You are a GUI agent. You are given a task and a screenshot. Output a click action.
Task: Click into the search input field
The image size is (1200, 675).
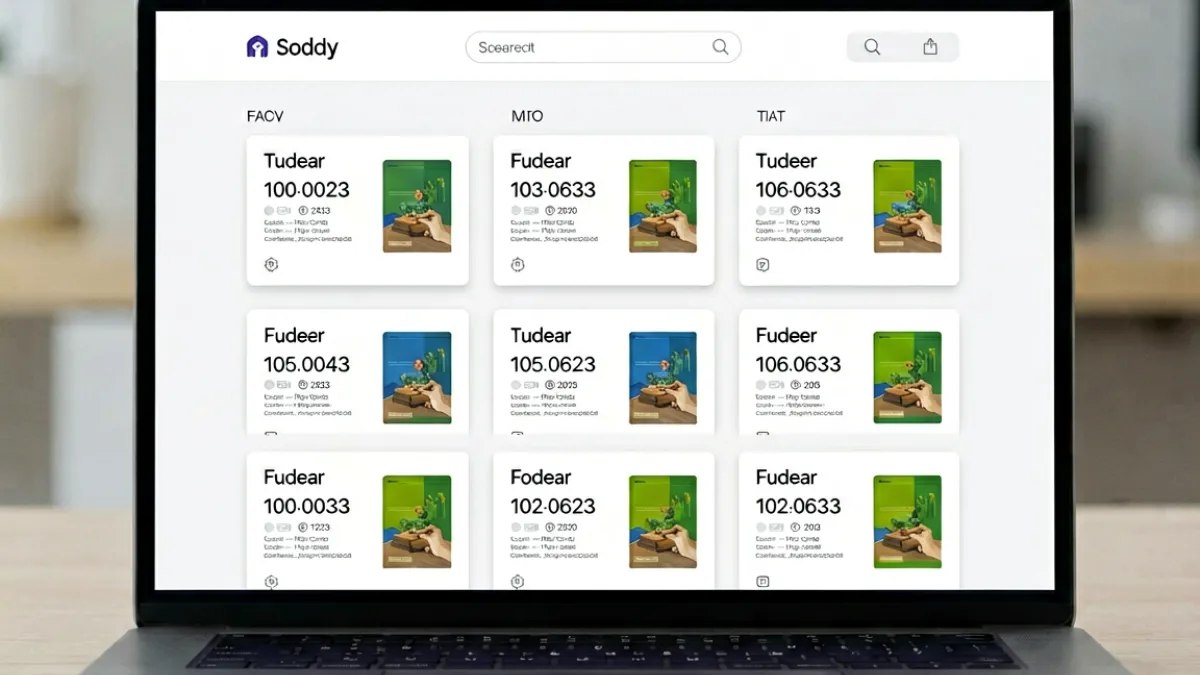[x=603, y=47]
